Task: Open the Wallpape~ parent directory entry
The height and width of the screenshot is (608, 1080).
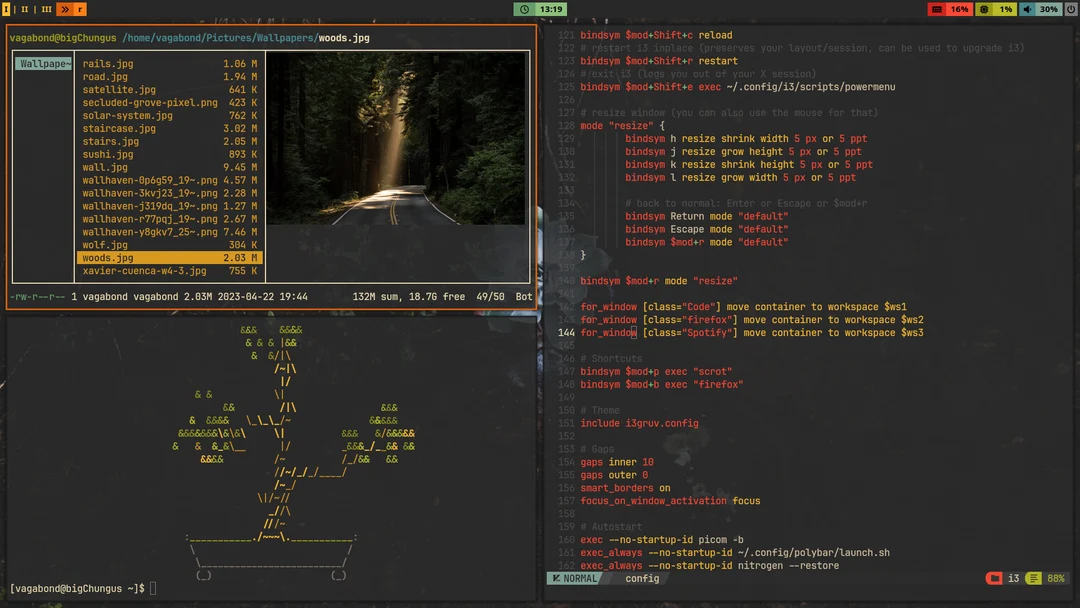Action: coord(42,62)
